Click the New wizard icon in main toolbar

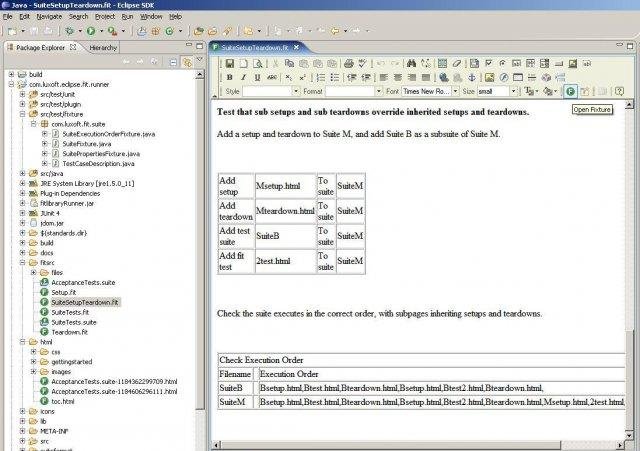pyautogui.click(x=13, y=31)
